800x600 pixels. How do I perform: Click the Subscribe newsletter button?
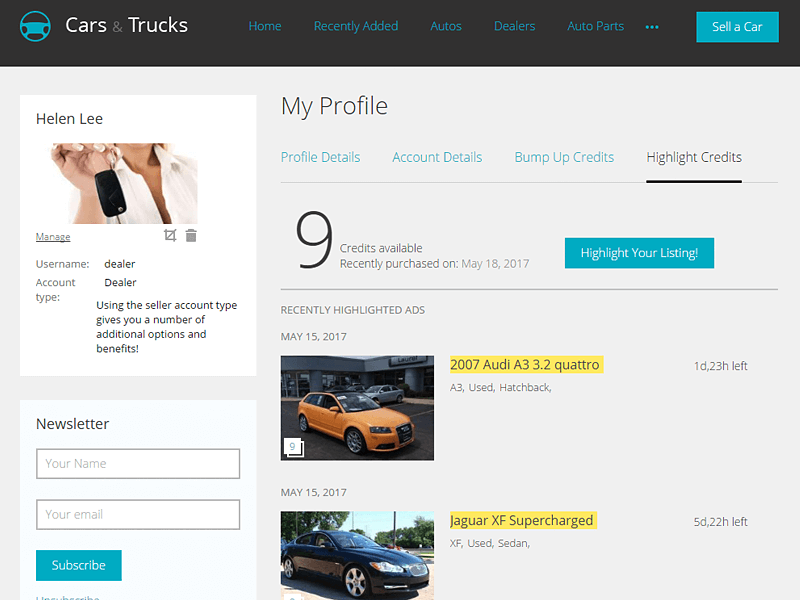pyautogui.click(x=79, y=565)
